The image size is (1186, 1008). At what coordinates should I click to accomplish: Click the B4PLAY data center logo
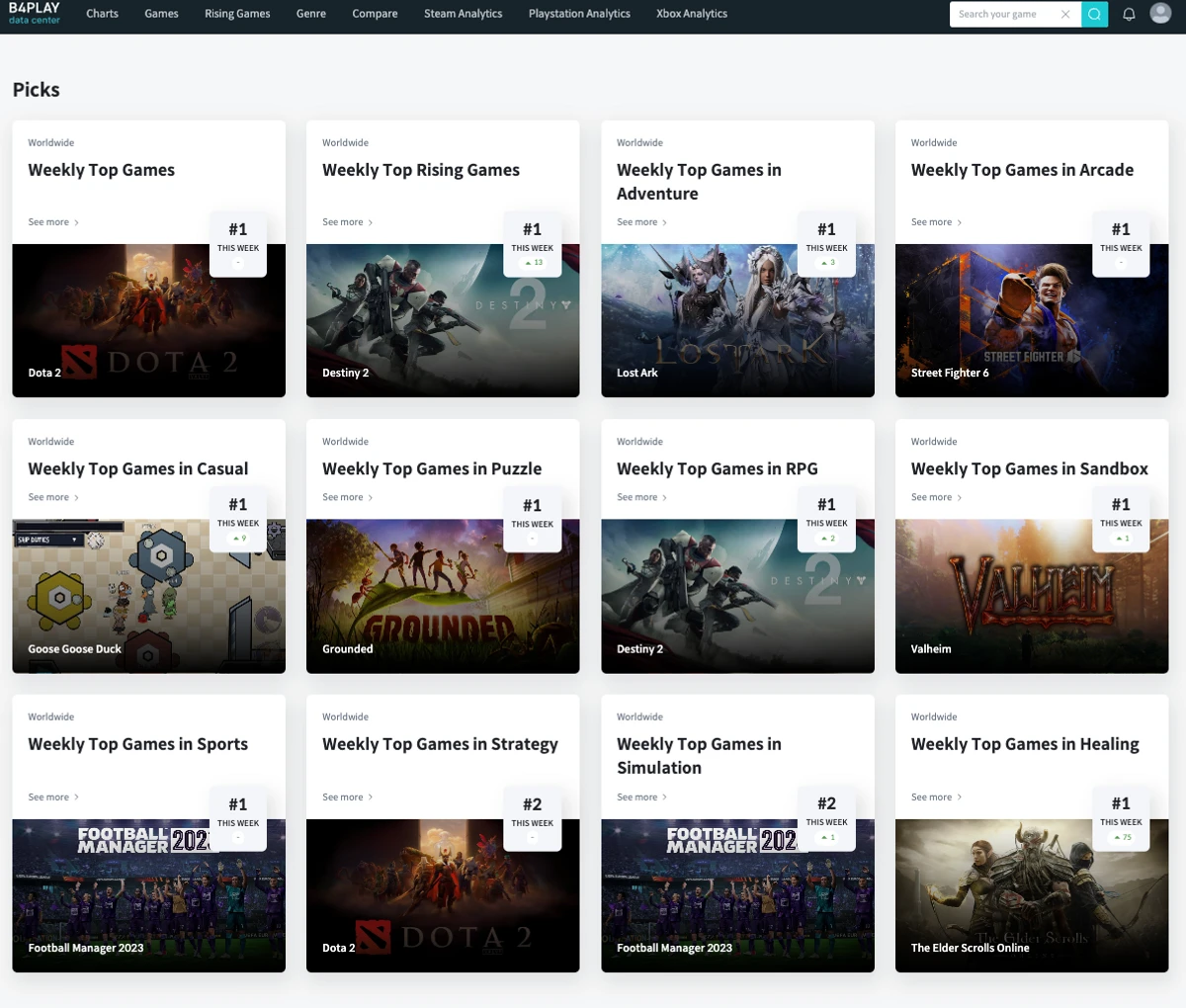pyautogui.click(x=35, y=13)
